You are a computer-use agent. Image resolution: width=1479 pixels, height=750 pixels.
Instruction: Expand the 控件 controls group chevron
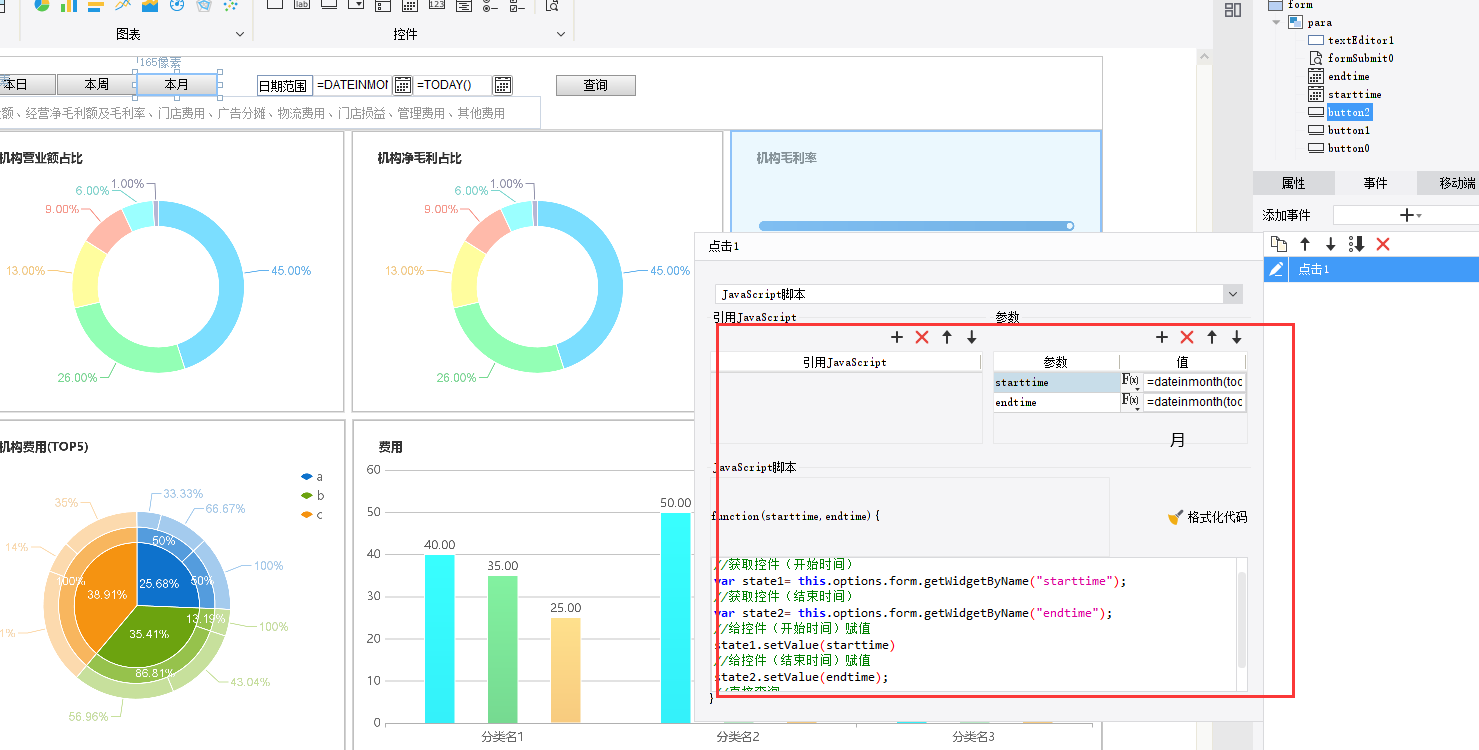[561, 34]
